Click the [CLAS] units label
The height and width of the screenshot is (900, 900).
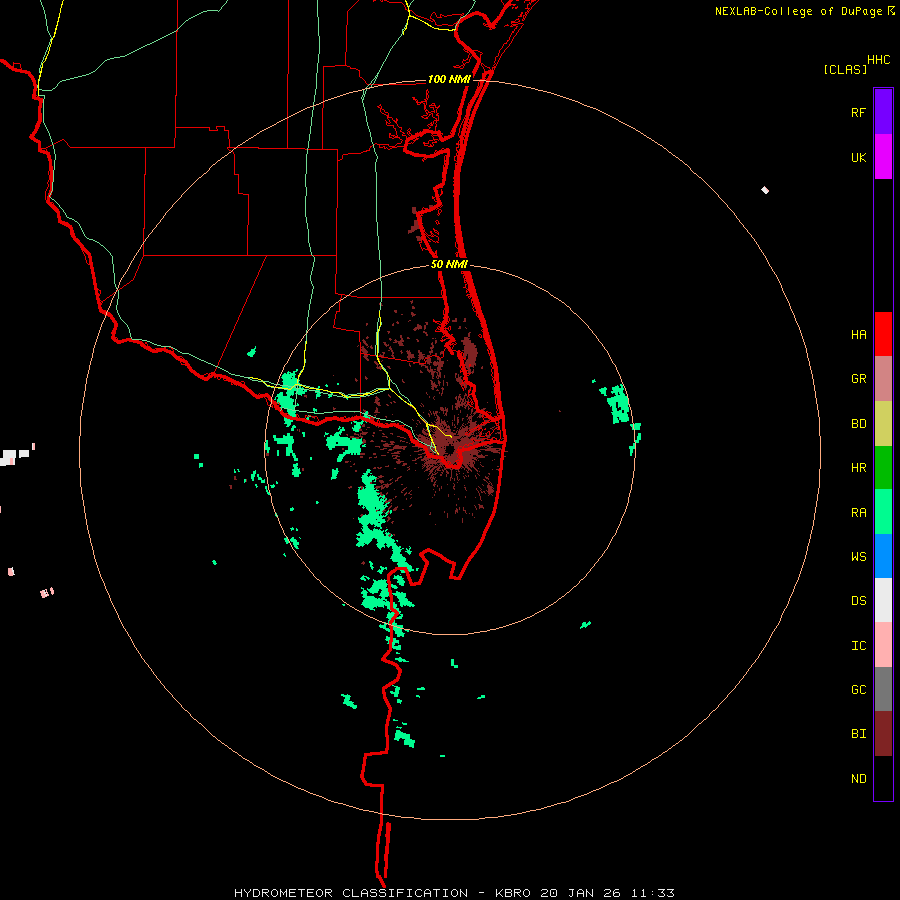tap(845, 69)
